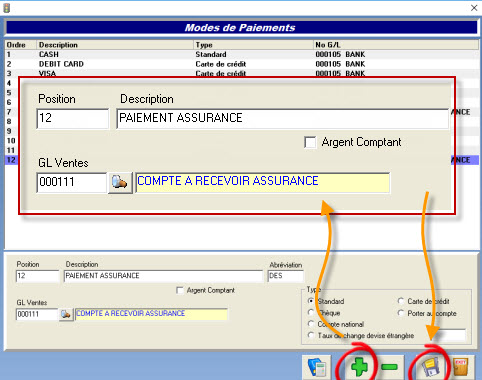Toggle the Argent Comptant checkbox beside Abréviation field
Image resolution: width=482 pixels, height=380 pixels.
point(180,290)
